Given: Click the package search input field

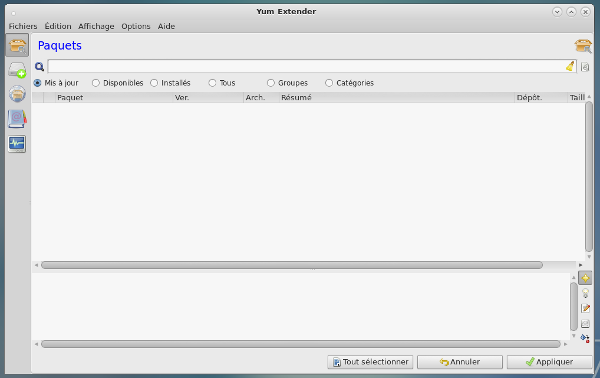Looking at the screenshot, I should click(311, 66).
